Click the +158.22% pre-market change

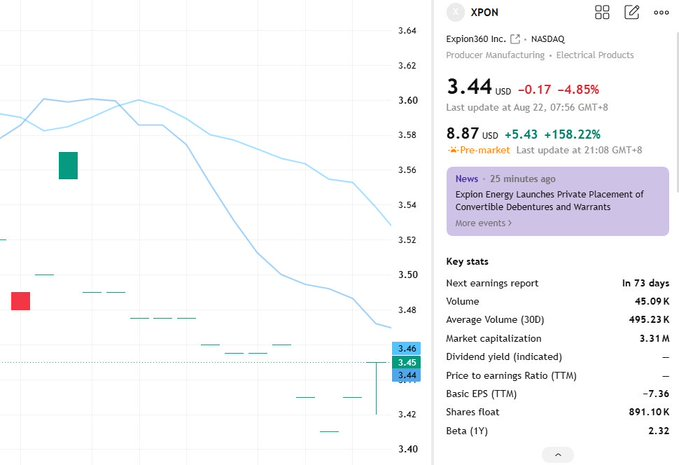572,135
